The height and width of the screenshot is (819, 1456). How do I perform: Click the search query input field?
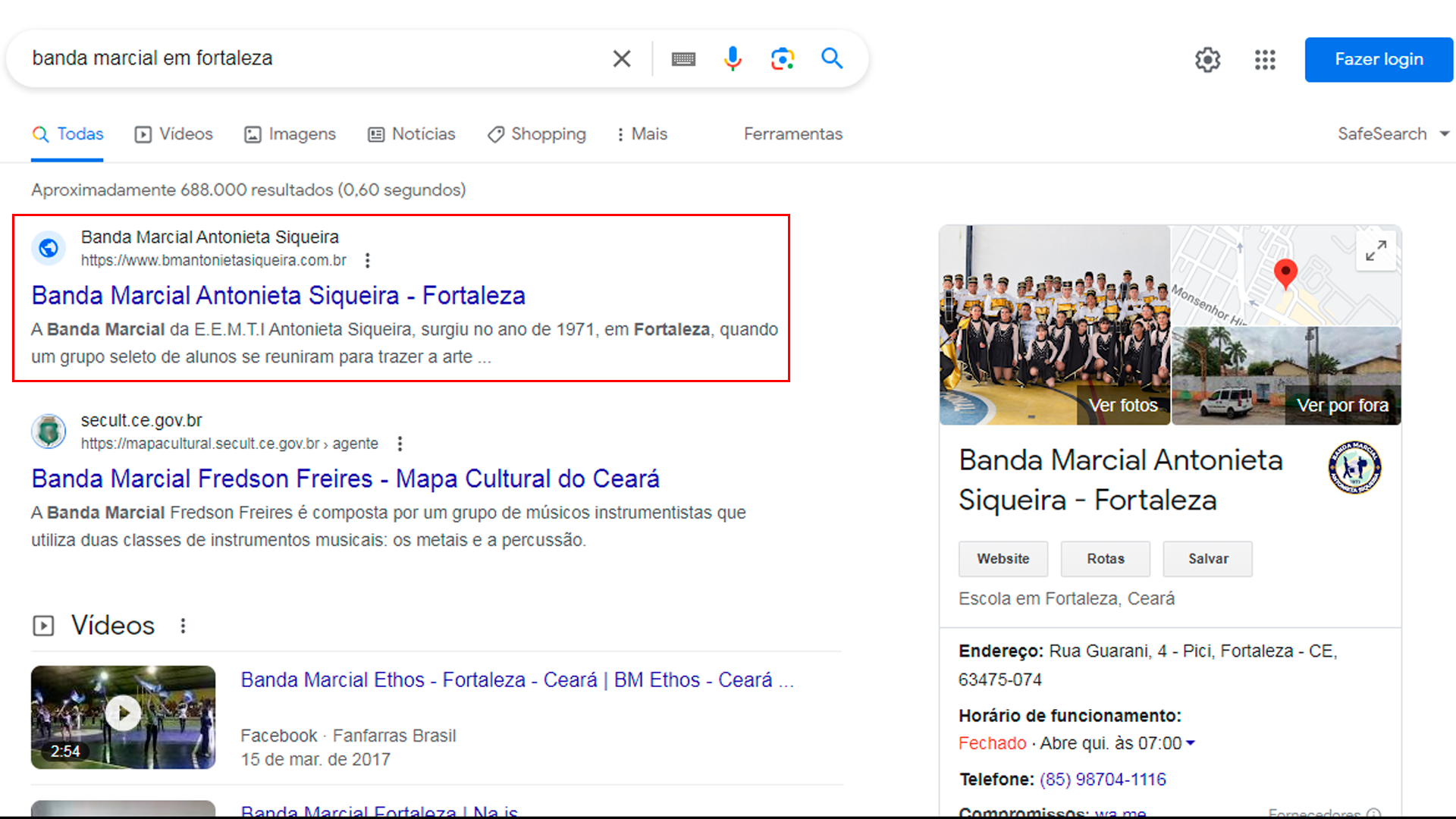315,58
